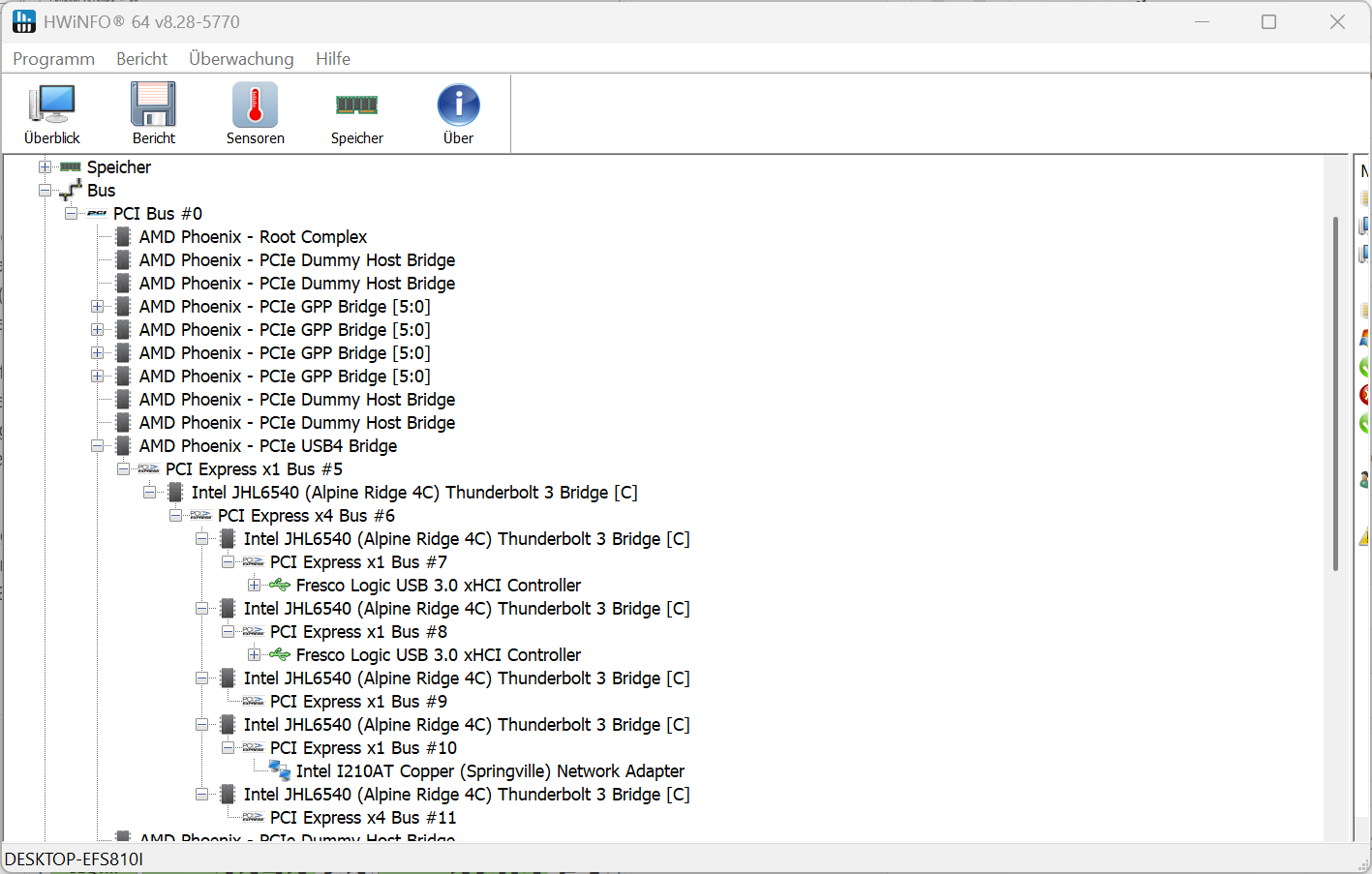Maximize the HWiNFO window

pos(1268,21)
